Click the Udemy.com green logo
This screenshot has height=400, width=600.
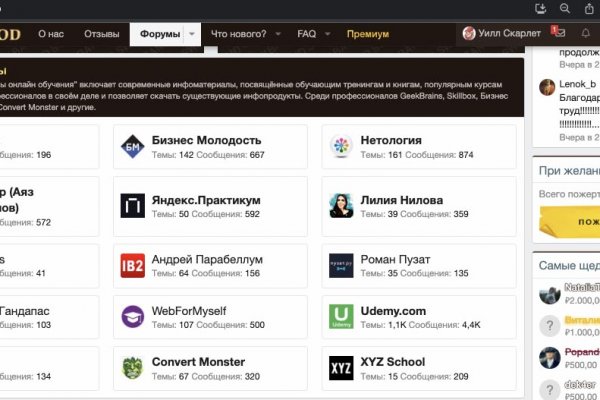[341, 318]
